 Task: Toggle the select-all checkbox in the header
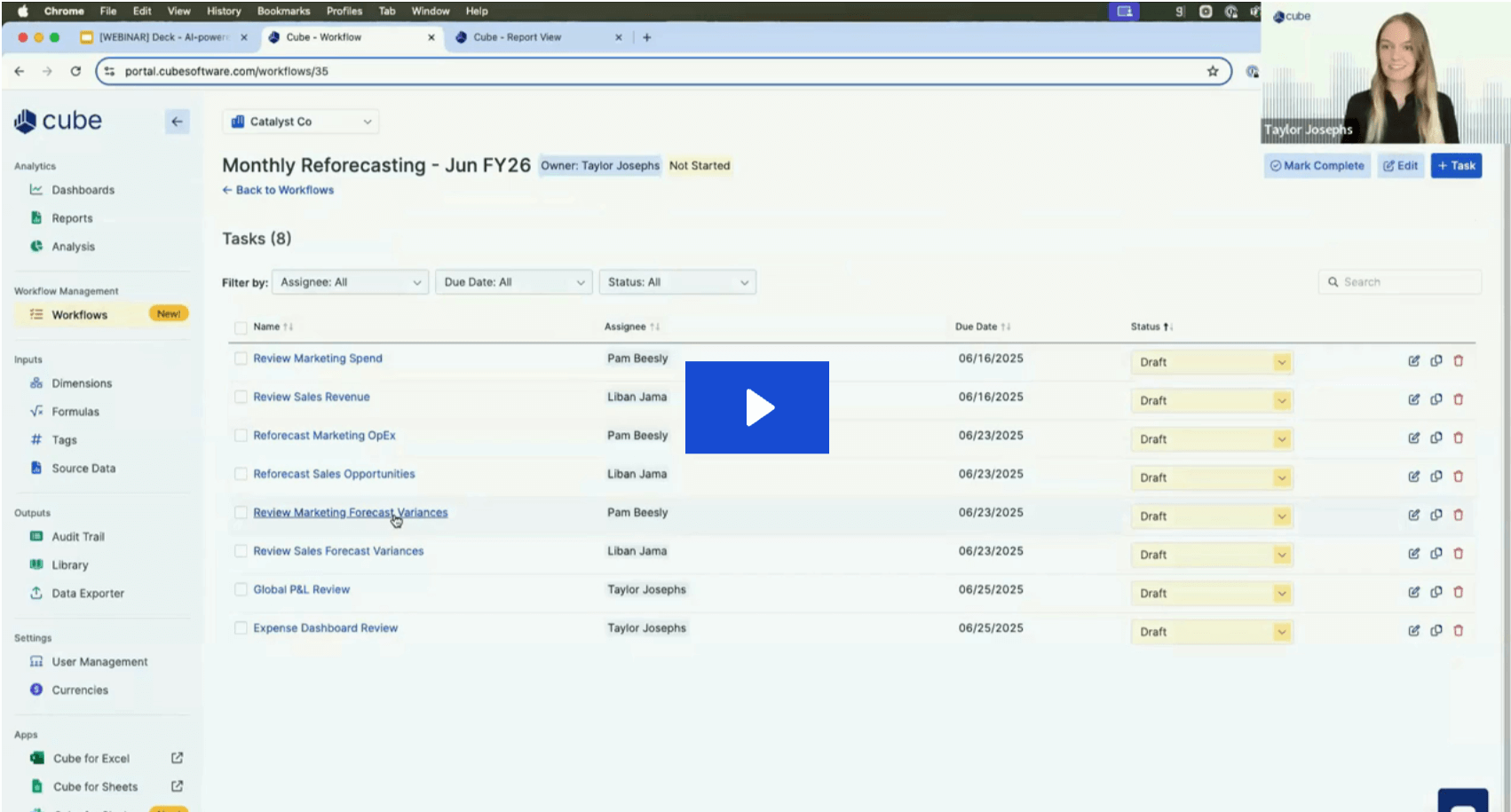coord(241,327)
